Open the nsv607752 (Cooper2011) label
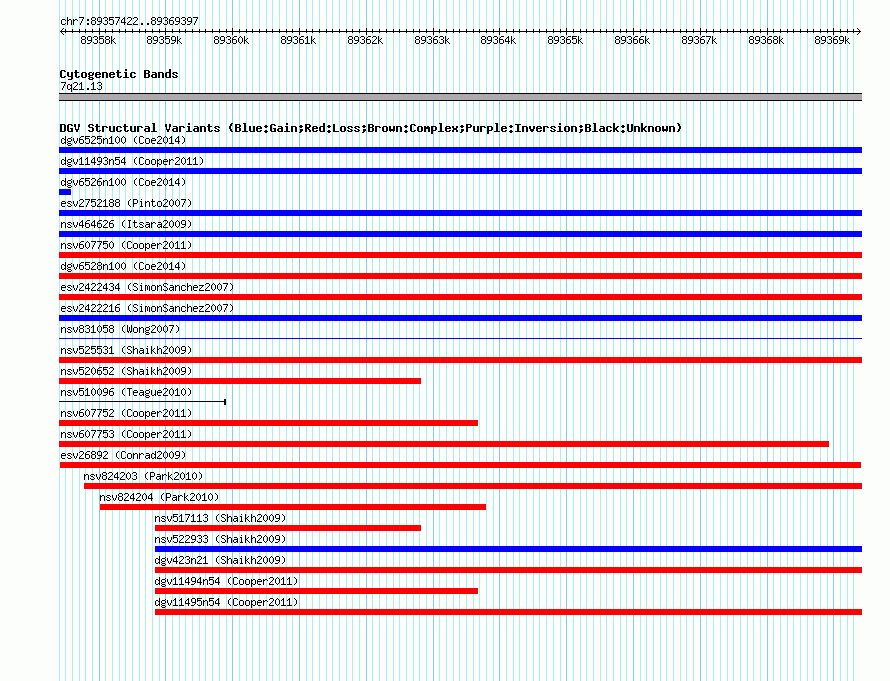 (x=126, y=413)
